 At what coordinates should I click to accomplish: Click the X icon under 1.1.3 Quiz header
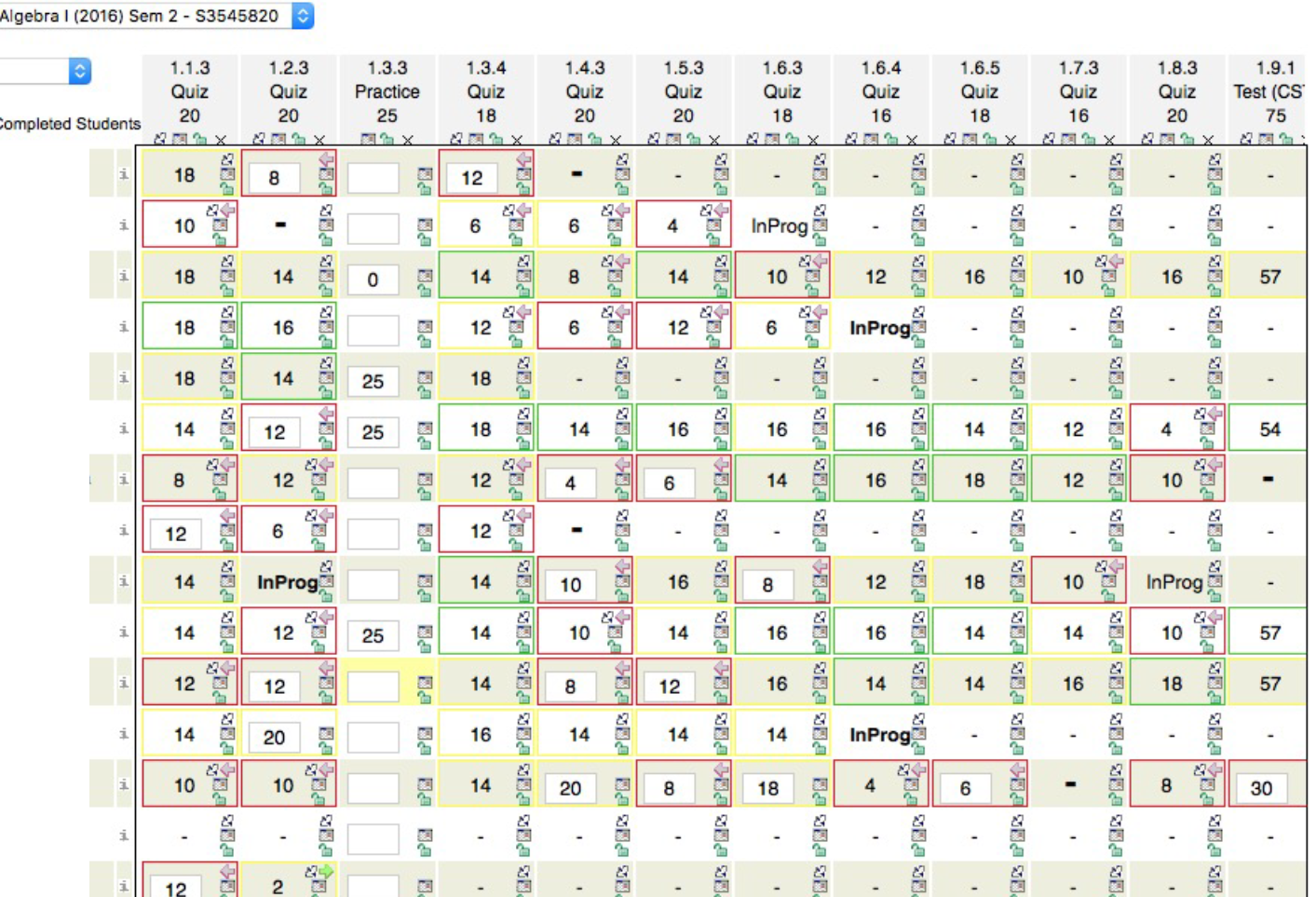click(x=221, y=140)
